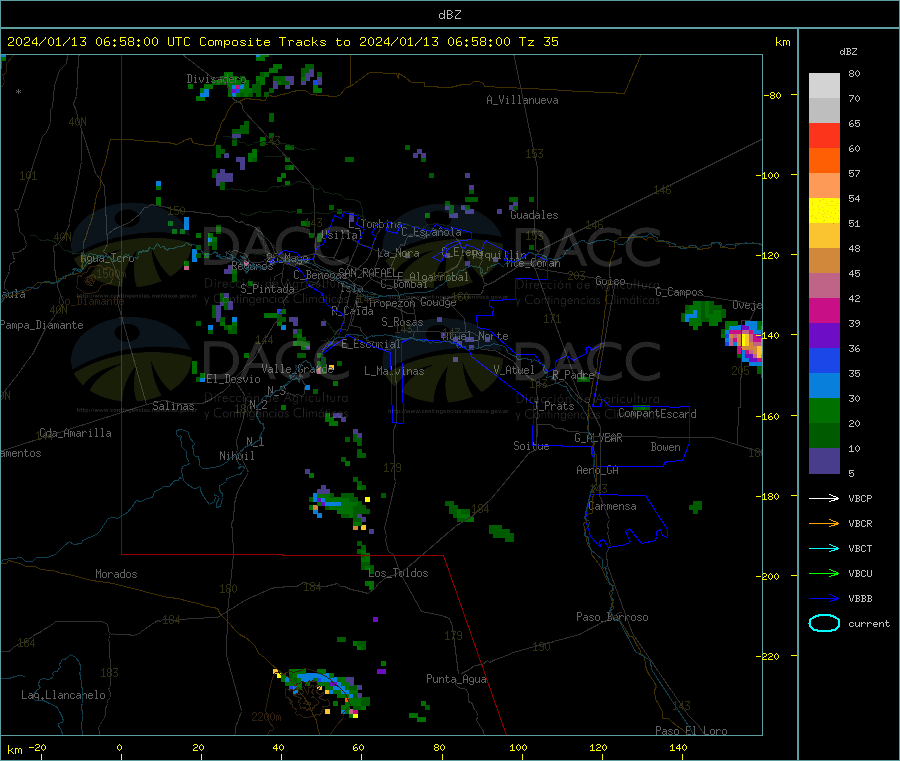Click the 'Tz 35' threshold text
This screenshot has width=900, height=761.
[538, 42]
